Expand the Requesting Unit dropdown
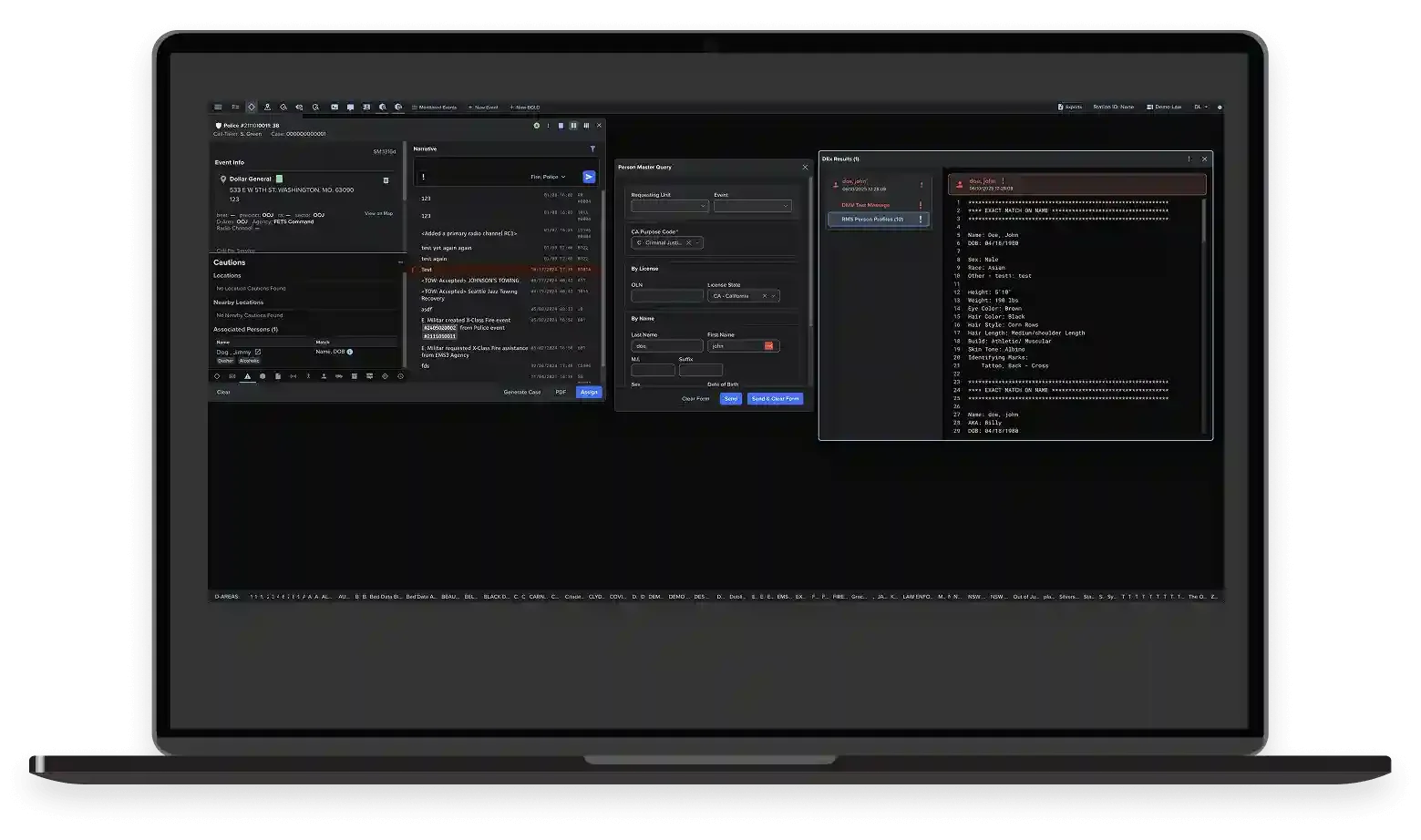 point(670,206)
